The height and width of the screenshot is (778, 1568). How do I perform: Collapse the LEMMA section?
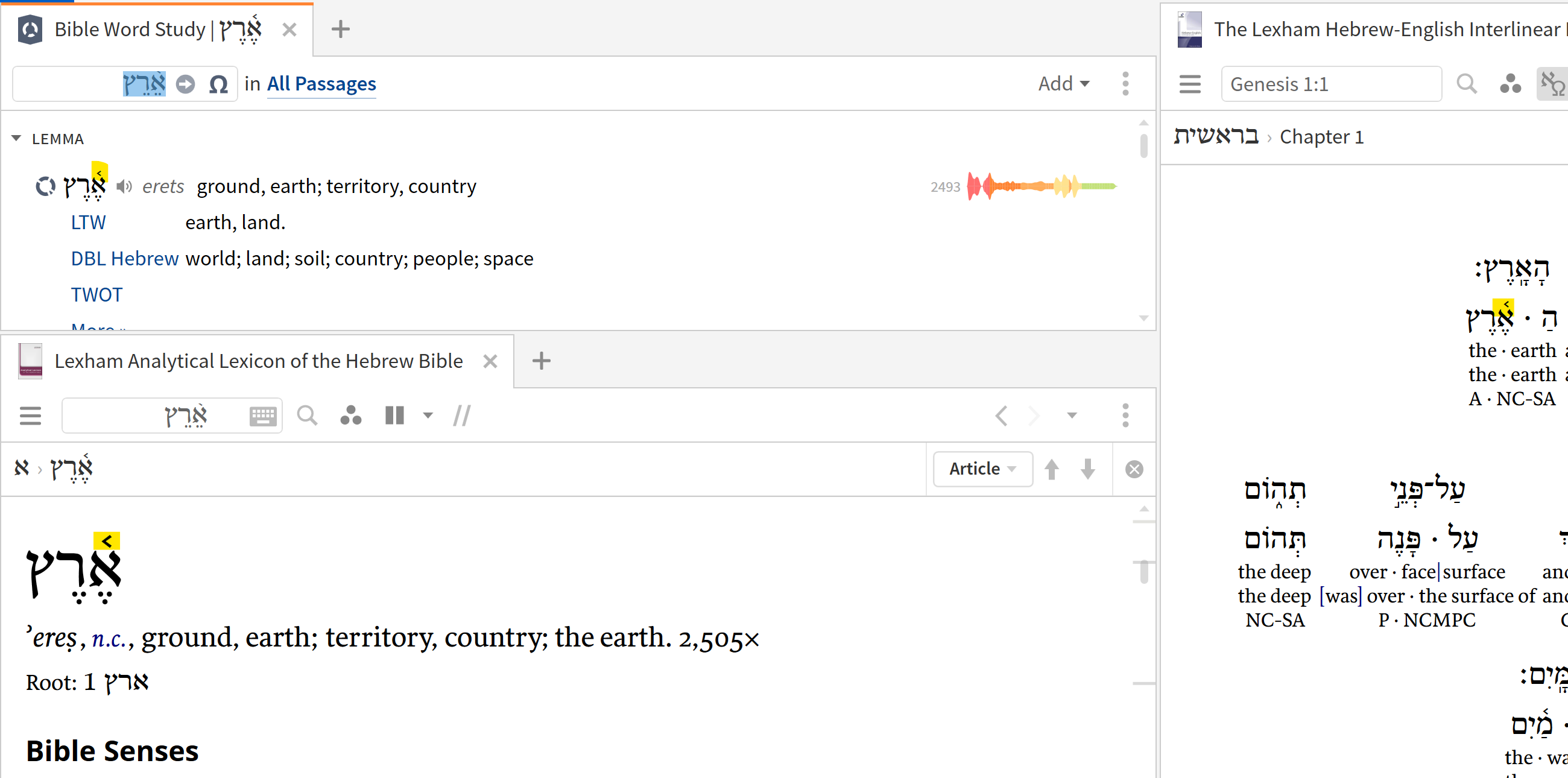(16, 139)
